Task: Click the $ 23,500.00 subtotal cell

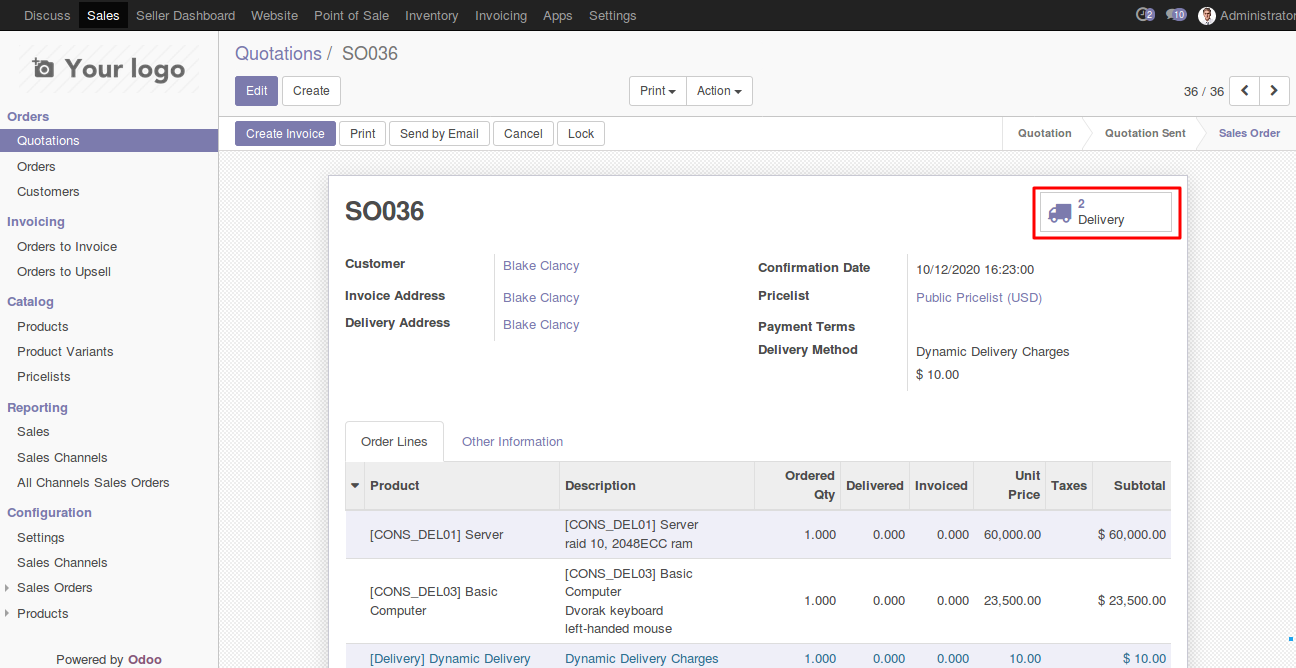Action: [1132, 601]
